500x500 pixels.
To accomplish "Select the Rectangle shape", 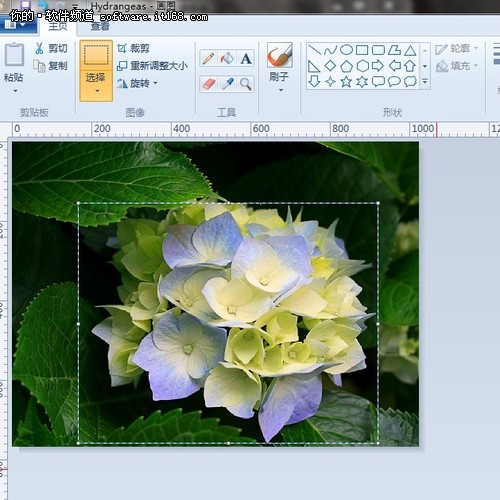I will 362,50.
